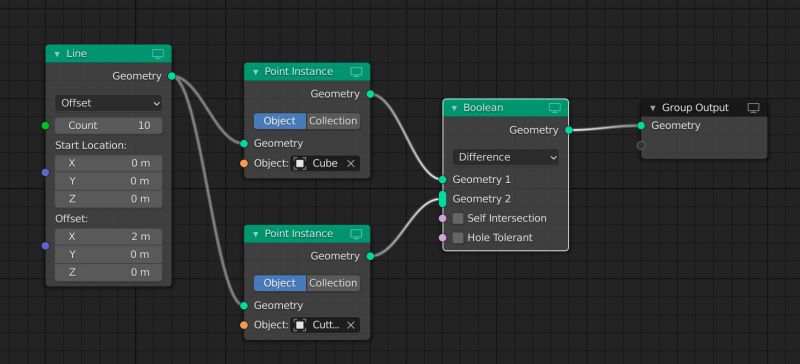This screenshot has height=364, width=800.
Task: Click the Line node preview monitor icon
Action: click(158, 54)
